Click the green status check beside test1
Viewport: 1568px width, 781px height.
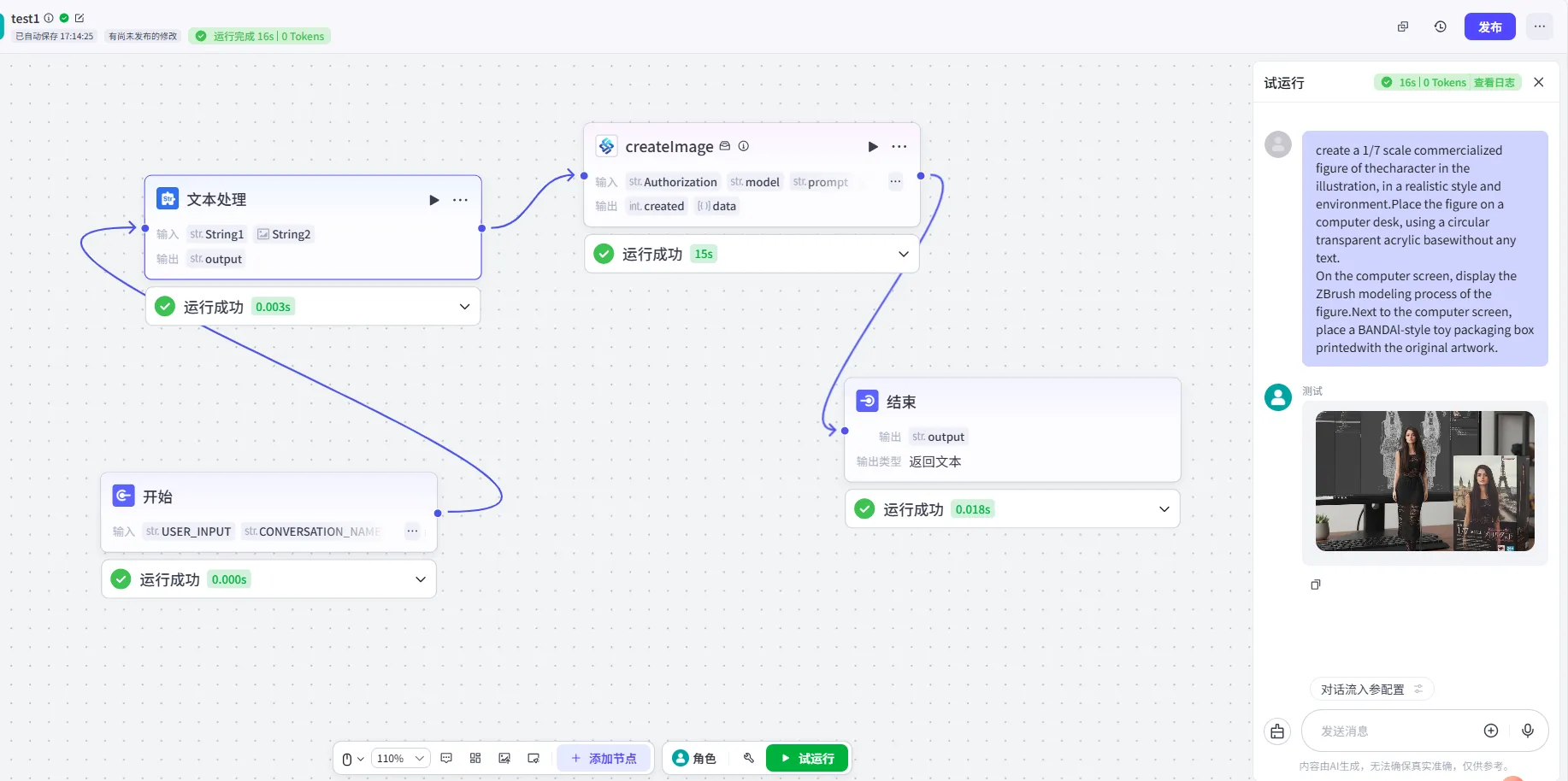pos(64,18)
